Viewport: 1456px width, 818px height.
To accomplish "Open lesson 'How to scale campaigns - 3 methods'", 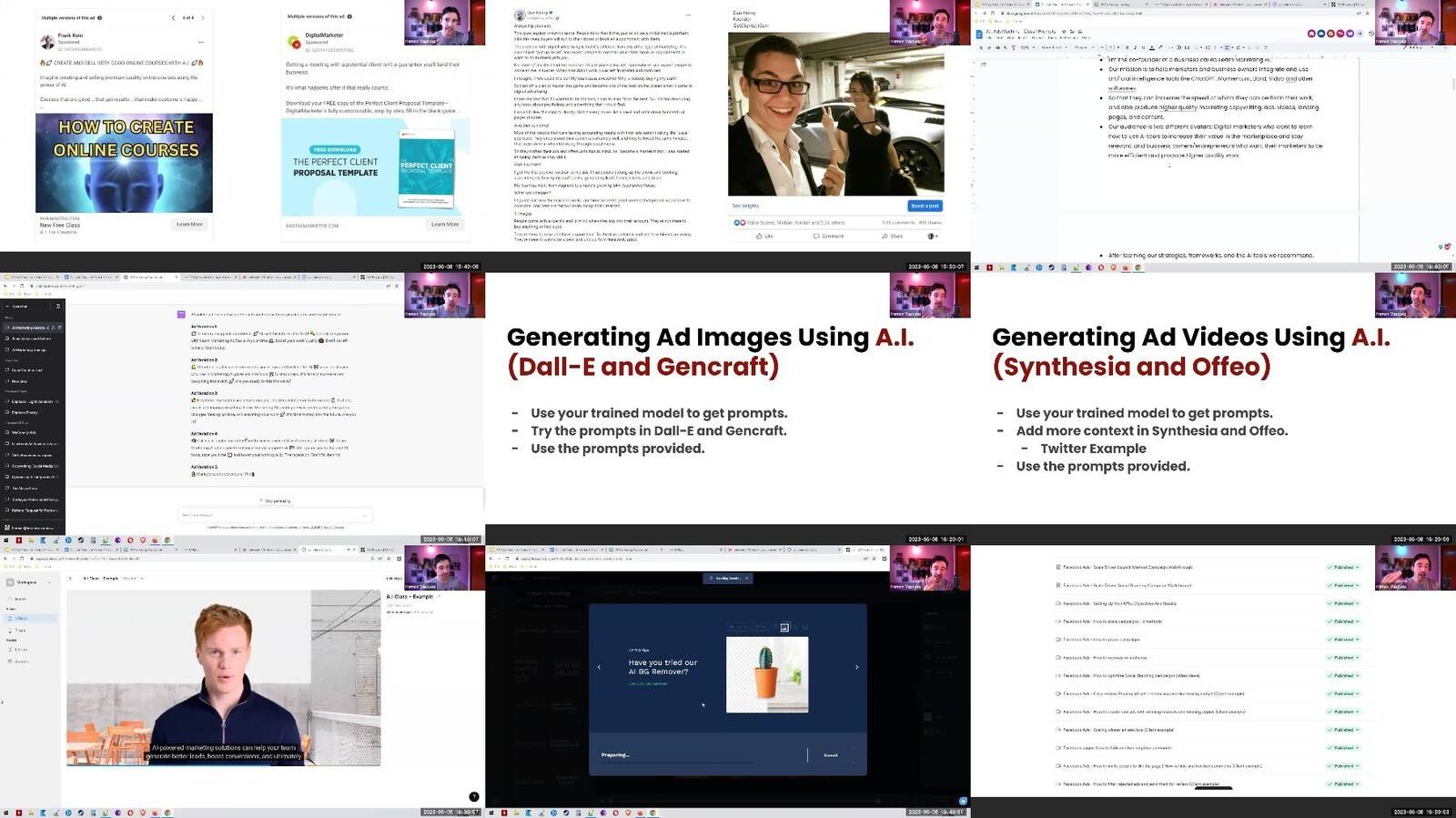I will pos(1112,621).
